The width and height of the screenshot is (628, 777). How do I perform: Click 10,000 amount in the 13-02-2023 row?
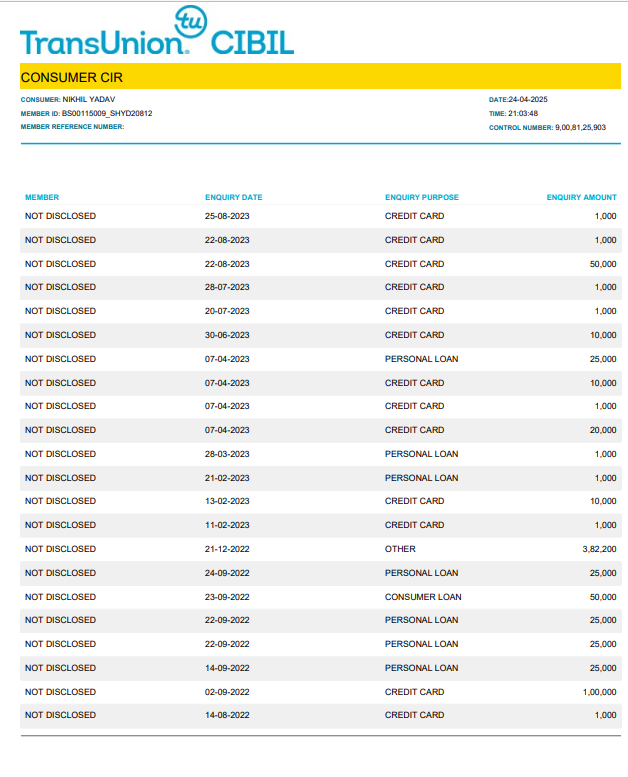pyautogui.click(x=603, y=501)
